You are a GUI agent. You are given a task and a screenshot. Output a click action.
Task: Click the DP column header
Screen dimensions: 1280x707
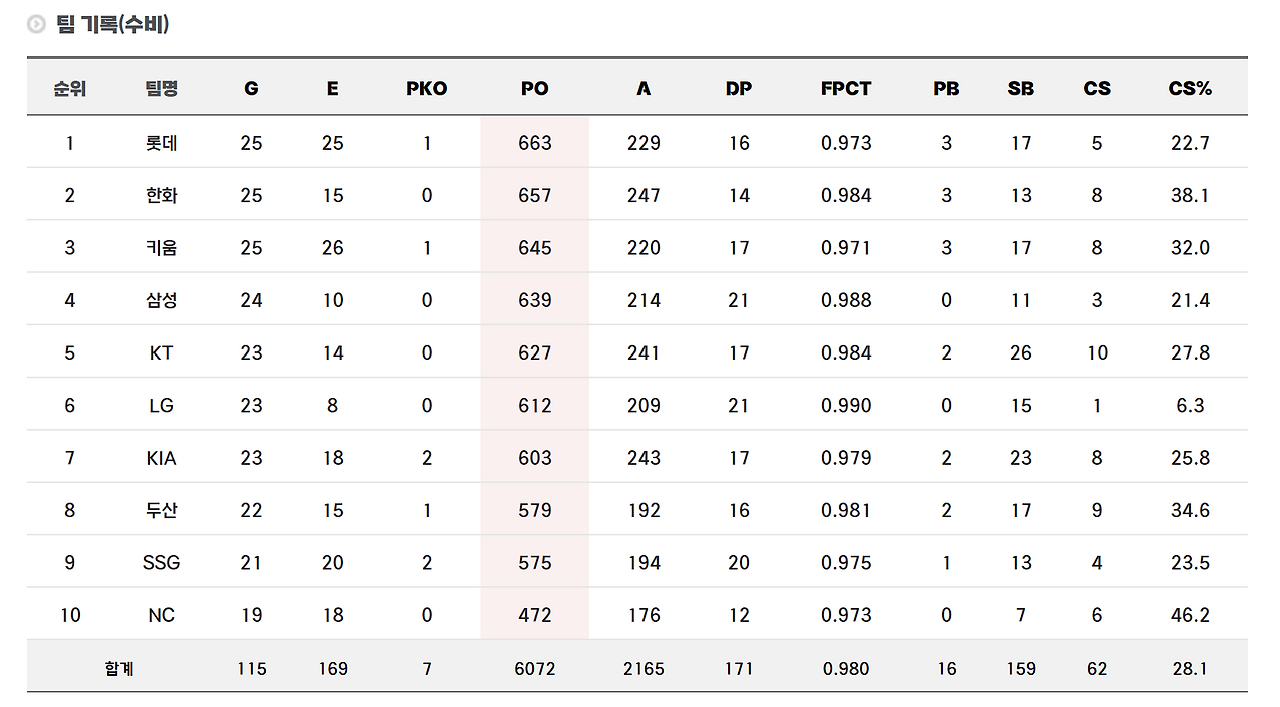pyautogui.click(x=739, y=88)
